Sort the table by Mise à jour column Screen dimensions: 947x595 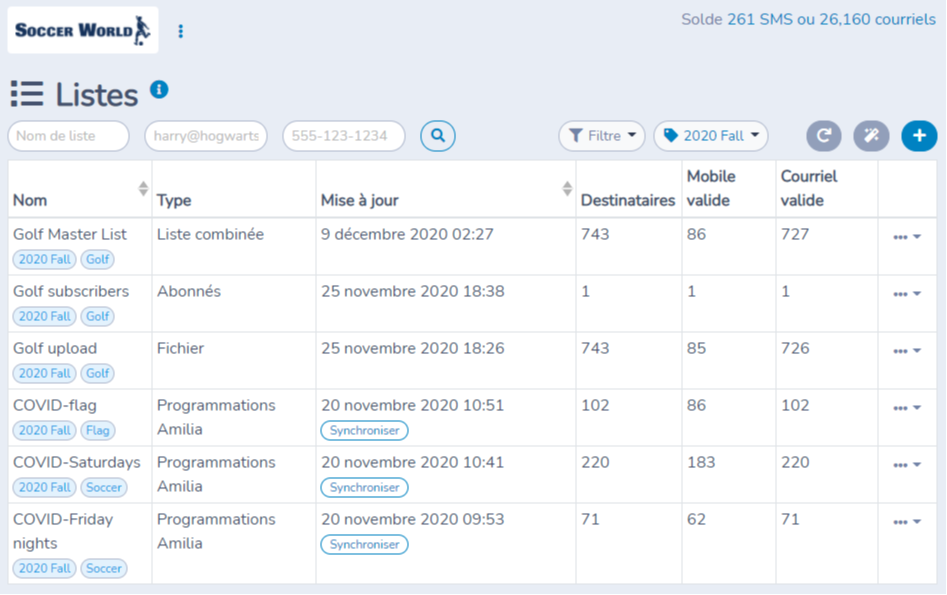(567, 188)
